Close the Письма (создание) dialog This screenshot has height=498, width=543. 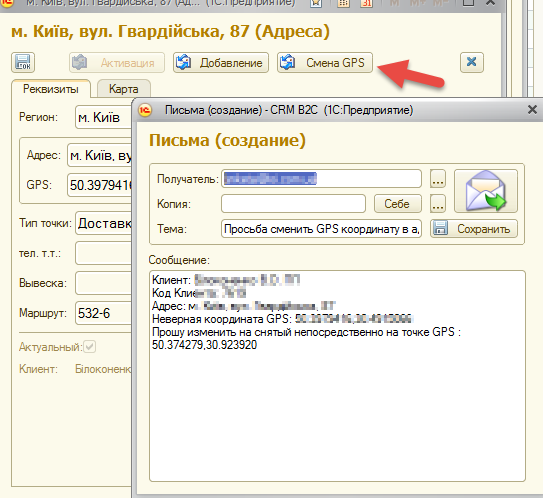532,110
